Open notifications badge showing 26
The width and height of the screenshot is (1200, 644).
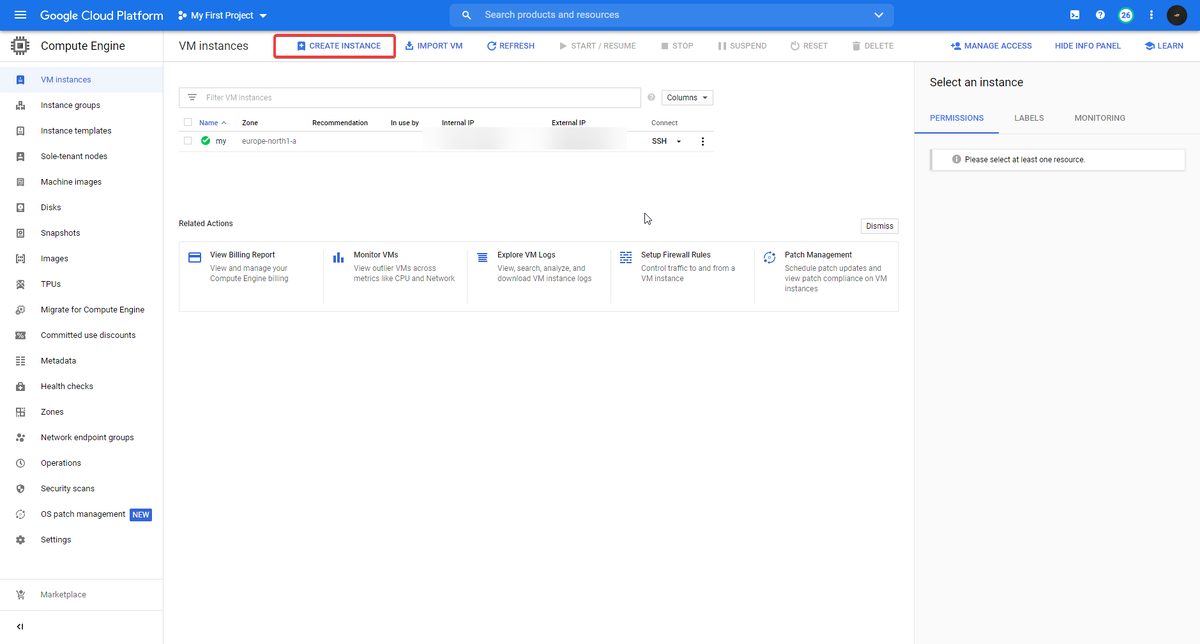(x=1126, y=15)
